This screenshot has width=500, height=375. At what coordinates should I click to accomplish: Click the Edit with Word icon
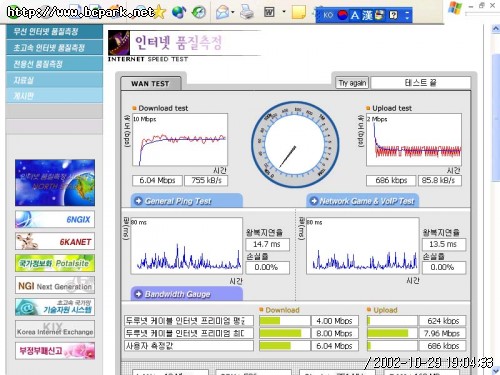(269, 12)
